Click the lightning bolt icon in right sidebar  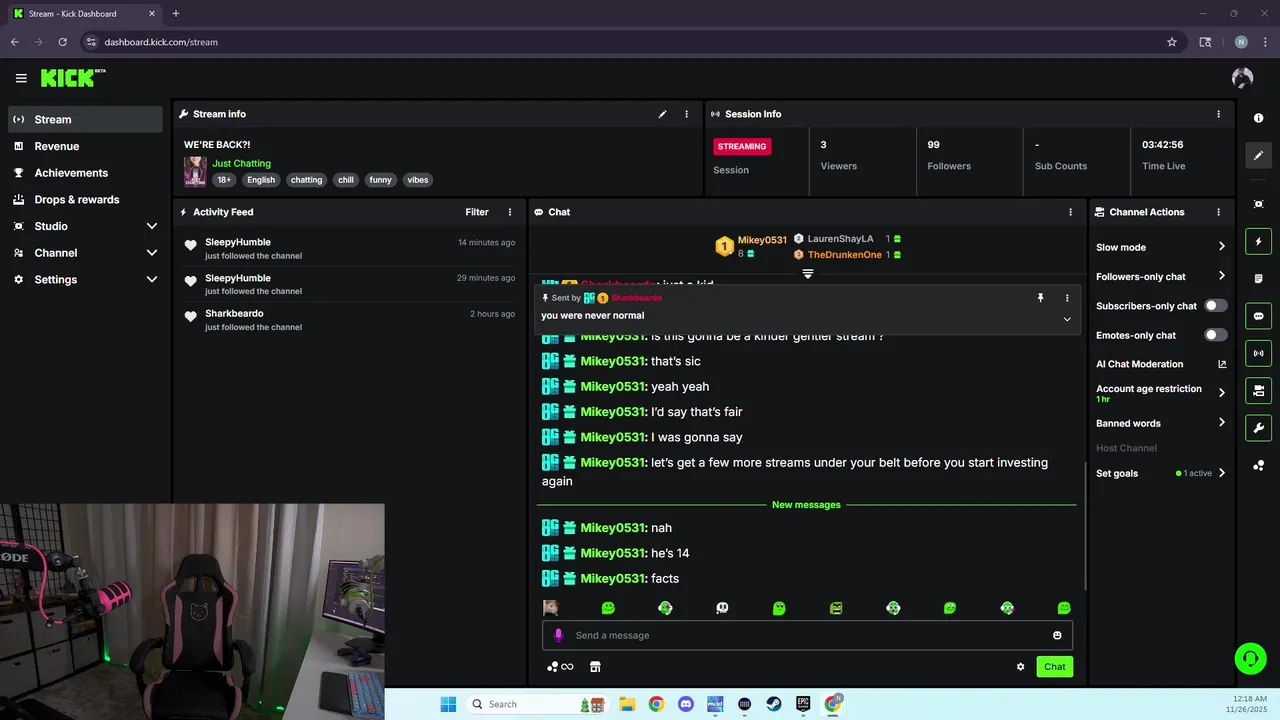[x=1258, y=241]
